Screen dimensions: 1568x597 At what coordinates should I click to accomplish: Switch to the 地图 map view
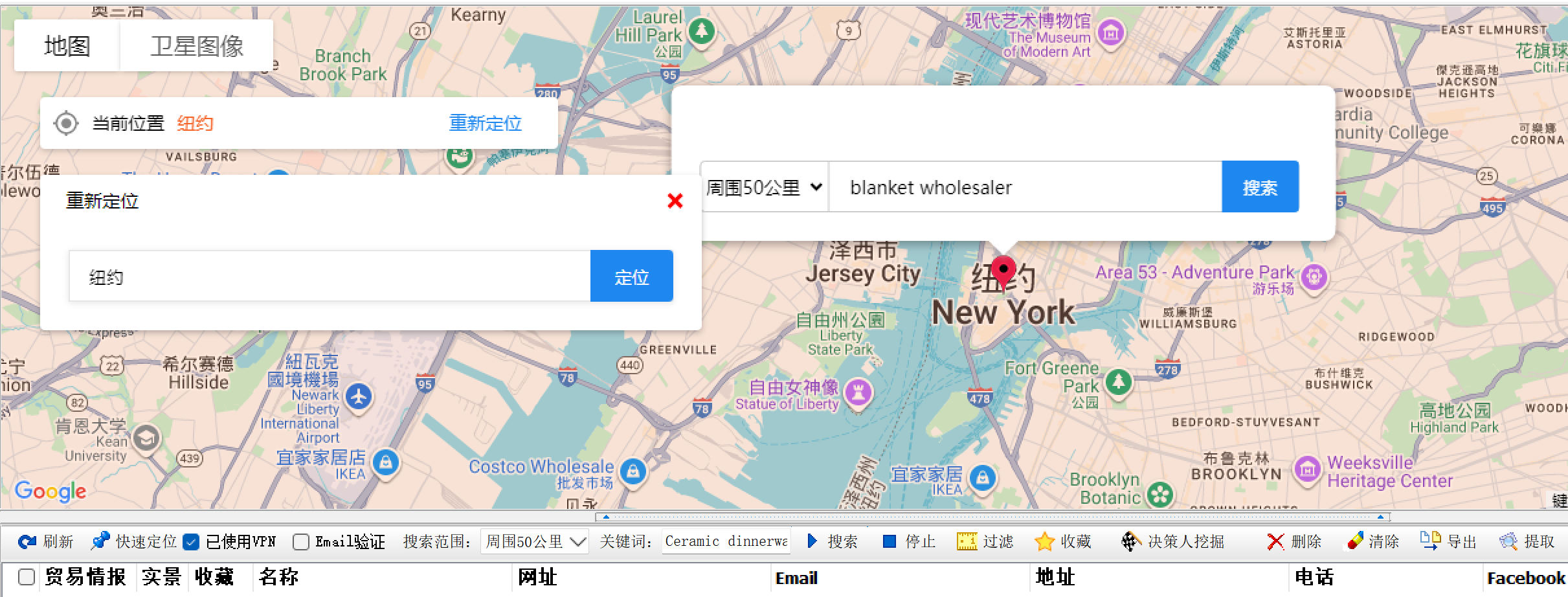pyautogui.click(x=67, y=46)
